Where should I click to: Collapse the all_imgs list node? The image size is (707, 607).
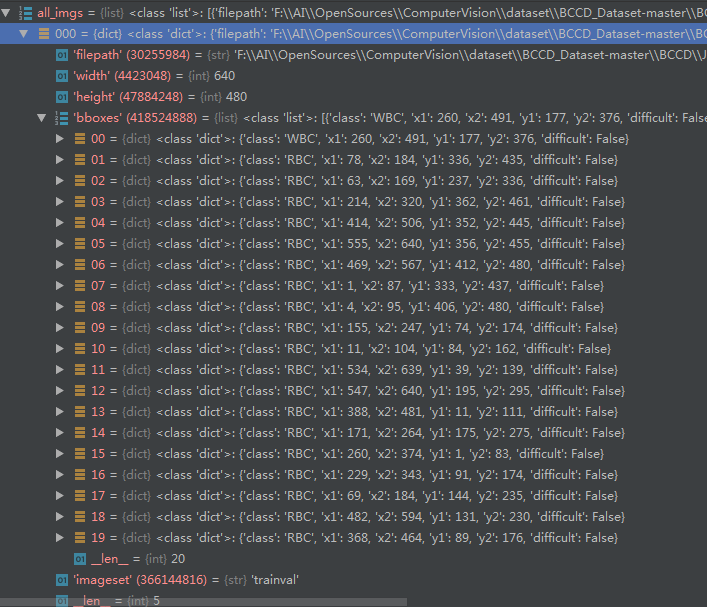tap(5, 13)
